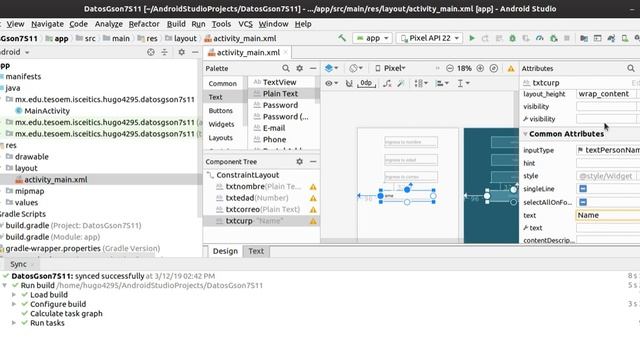Open the Build menu
This screenshot has height=360, width=640.
point(176,24)
